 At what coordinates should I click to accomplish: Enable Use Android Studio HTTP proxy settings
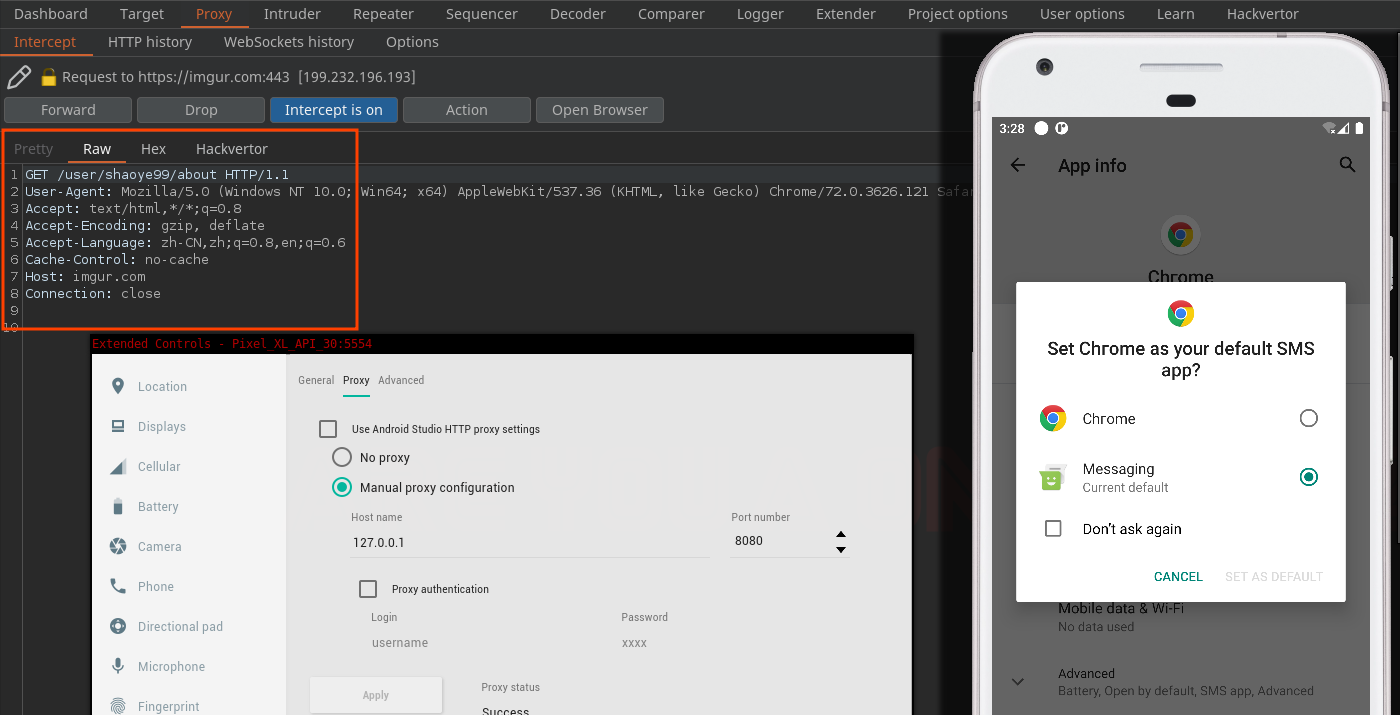[328, 429]
